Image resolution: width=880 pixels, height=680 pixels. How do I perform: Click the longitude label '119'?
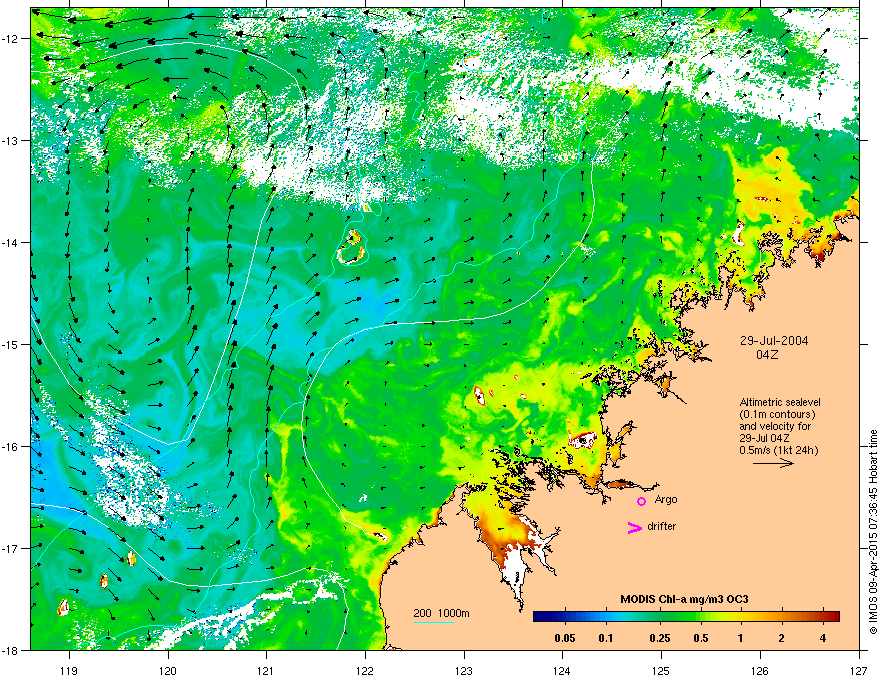click(69, 671)
